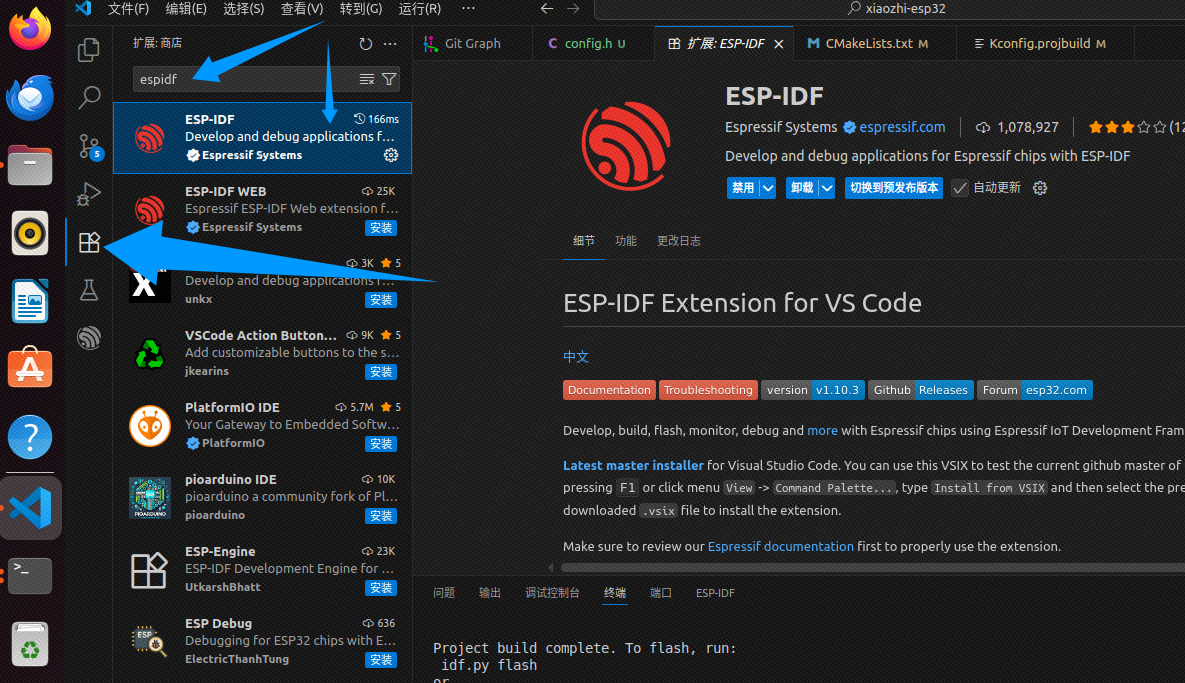Click the horizontal scrollbar under extension details
Screen dimensions: 1185x683
(873, 567)
